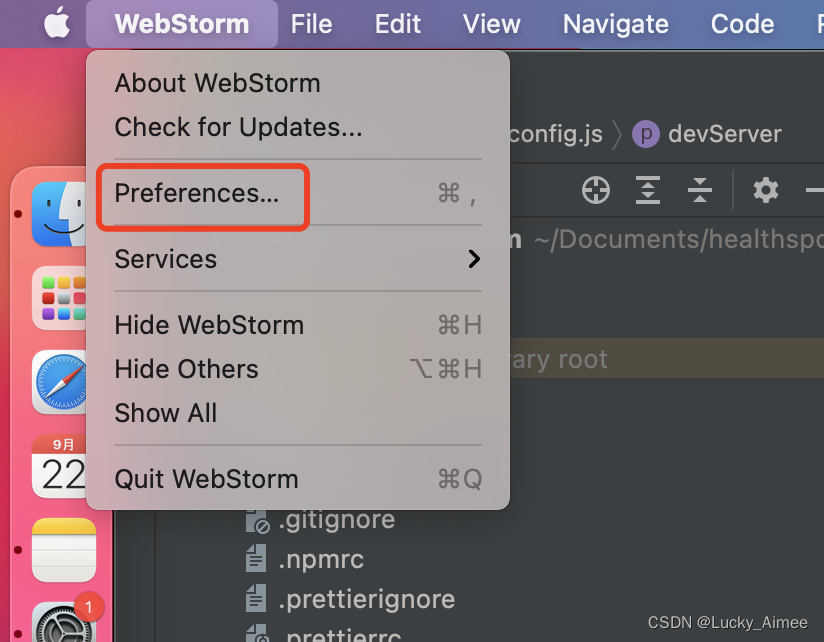Collapse all nodes via toolbar icon
824x642 pixels.
(x=699, y=189)
